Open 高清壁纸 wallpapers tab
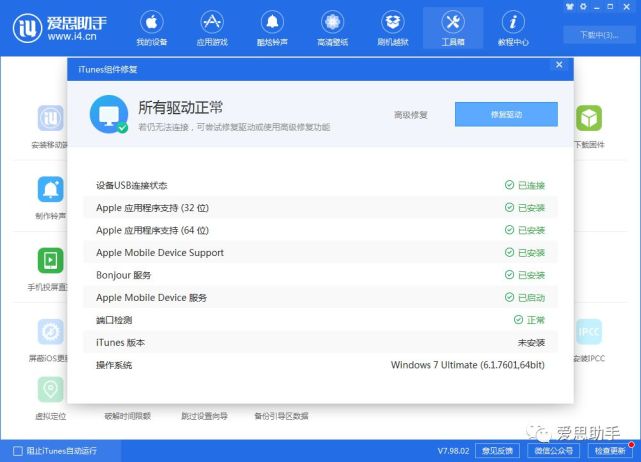This screenshot has width=641, height=462. (332, 28)
